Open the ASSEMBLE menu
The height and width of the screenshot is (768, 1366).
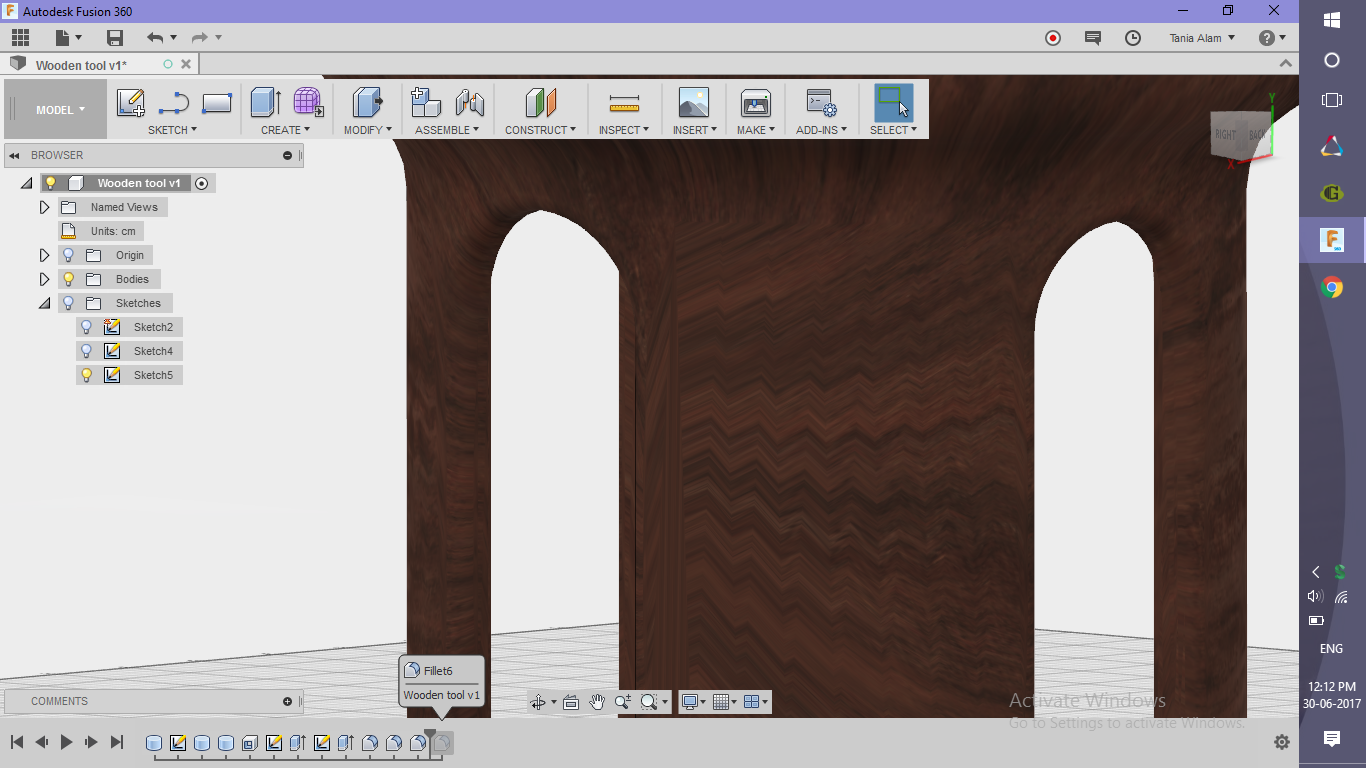[447, 130]
